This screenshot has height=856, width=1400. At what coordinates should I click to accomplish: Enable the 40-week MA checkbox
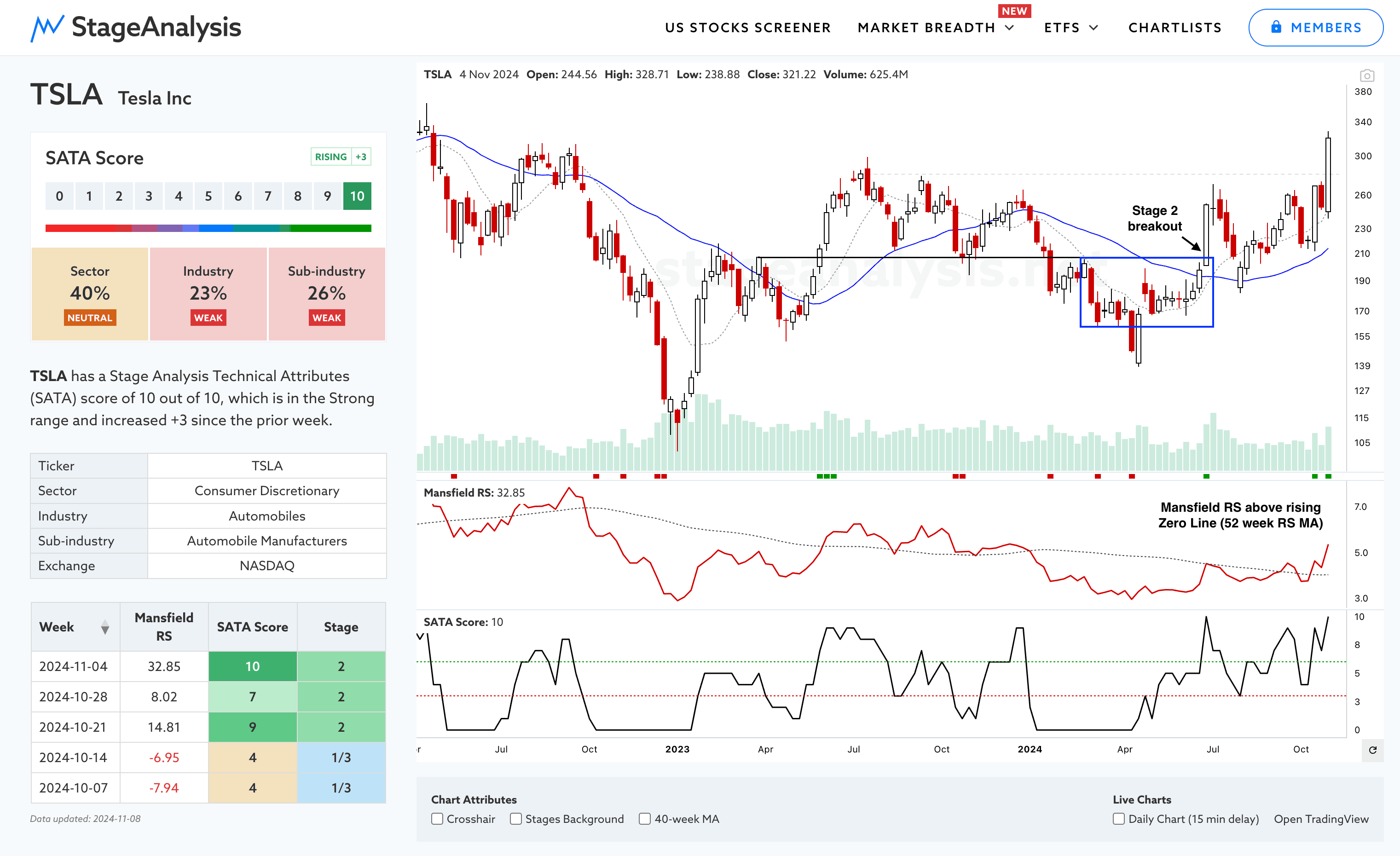click(645, 819)
